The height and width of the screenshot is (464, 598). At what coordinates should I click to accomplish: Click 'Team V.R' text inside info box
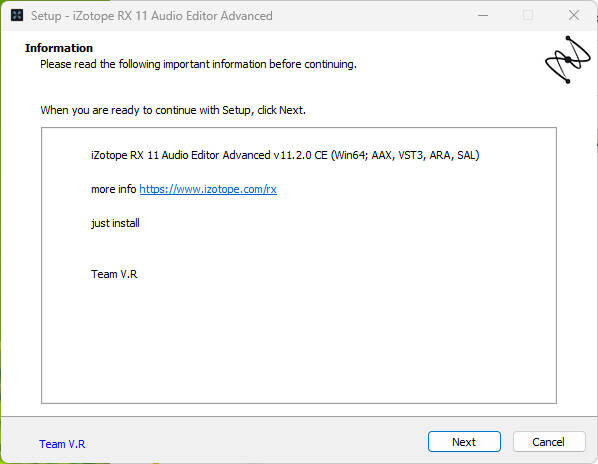(114, 274)
